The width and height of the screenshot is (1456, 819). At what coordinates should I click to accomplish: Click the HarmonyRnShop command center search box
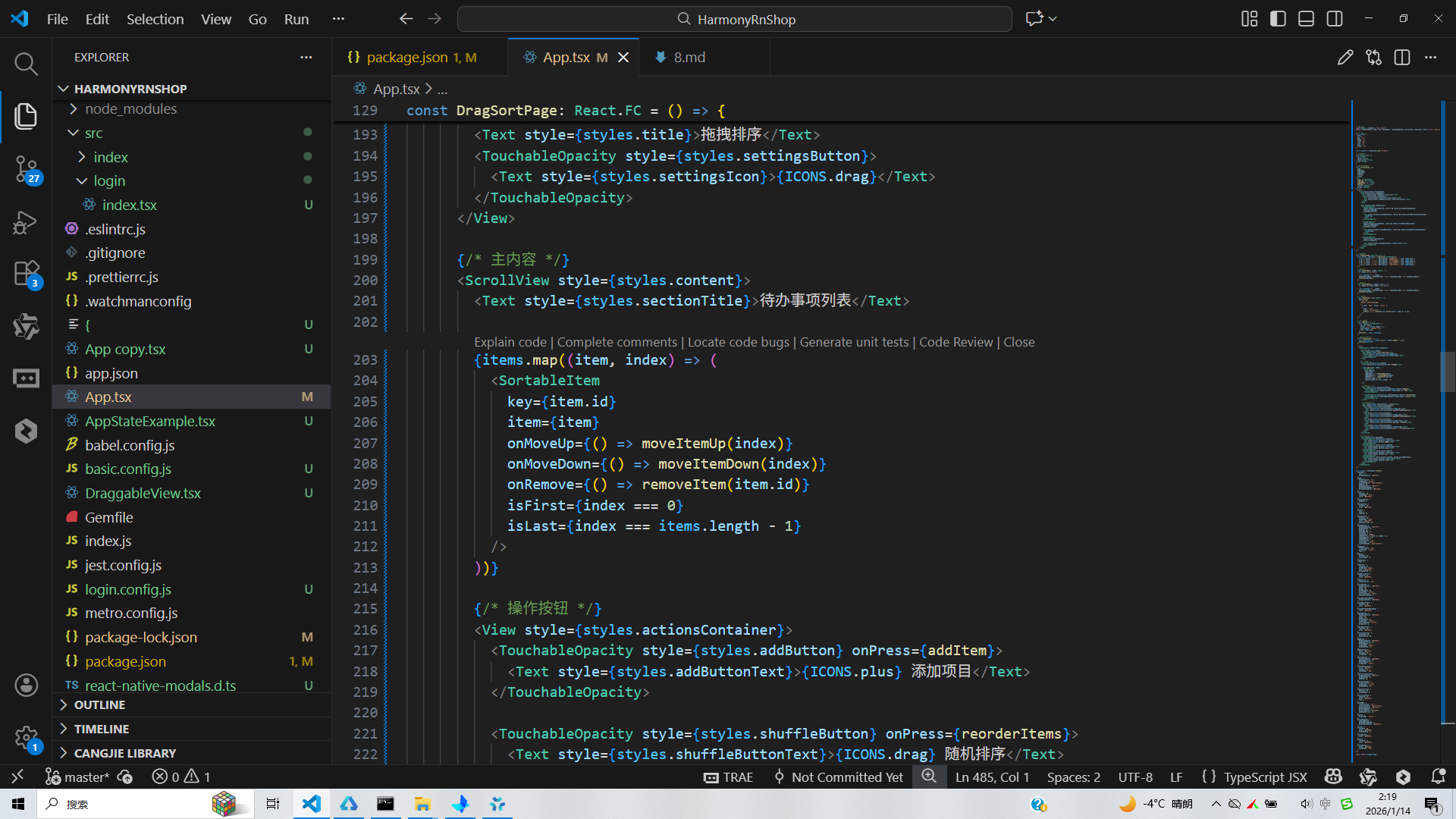tap(734, 19)
